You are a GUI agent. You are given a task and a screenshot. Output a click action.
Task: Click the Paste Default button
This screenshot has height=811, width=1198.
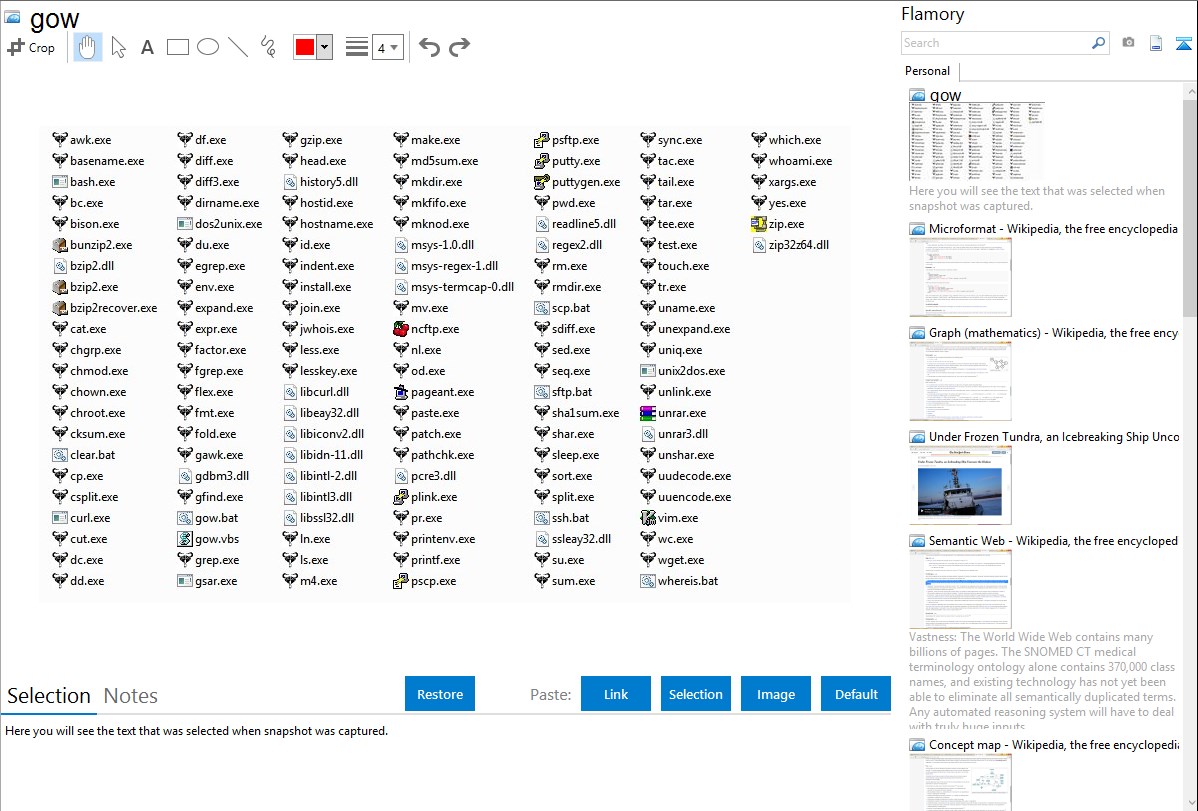(x=856, y=694)
